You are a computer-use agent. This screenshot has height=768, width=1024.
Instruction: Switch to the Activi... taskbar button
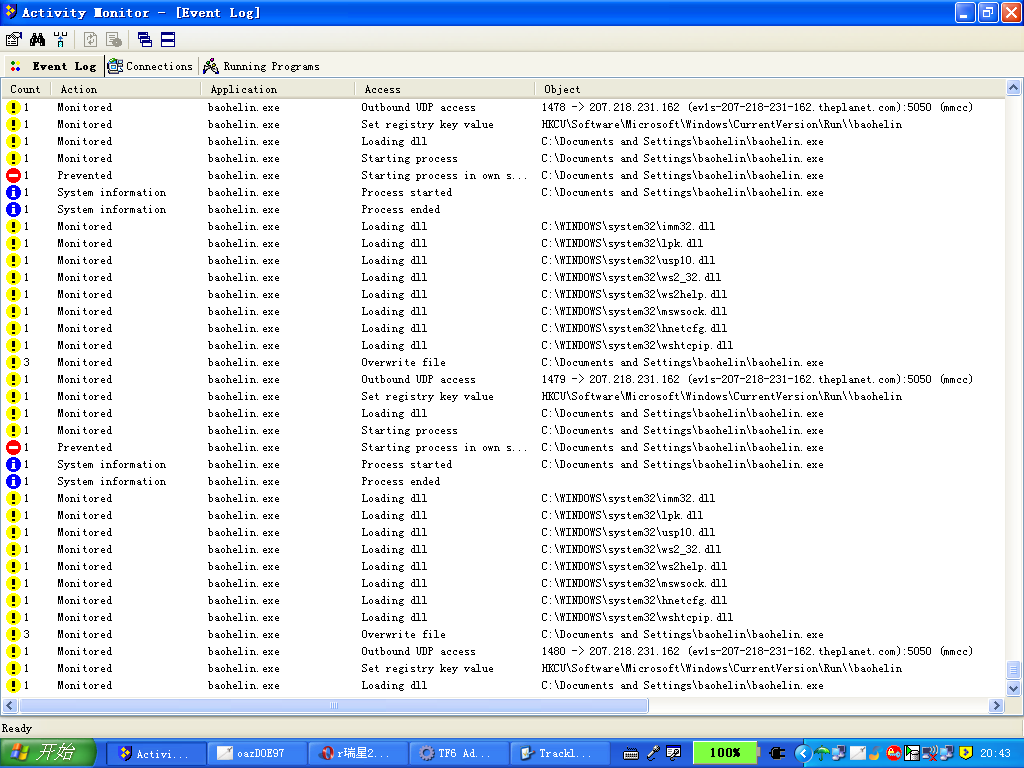click(155, 753)
